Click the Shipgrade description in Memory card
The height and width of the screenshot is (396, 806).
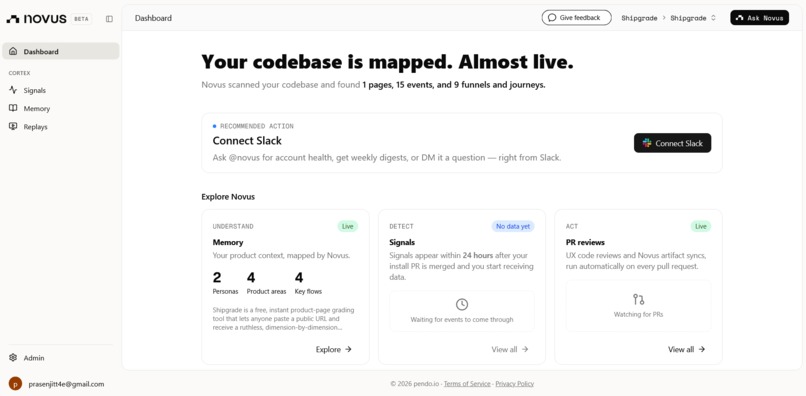coord(283,319)
